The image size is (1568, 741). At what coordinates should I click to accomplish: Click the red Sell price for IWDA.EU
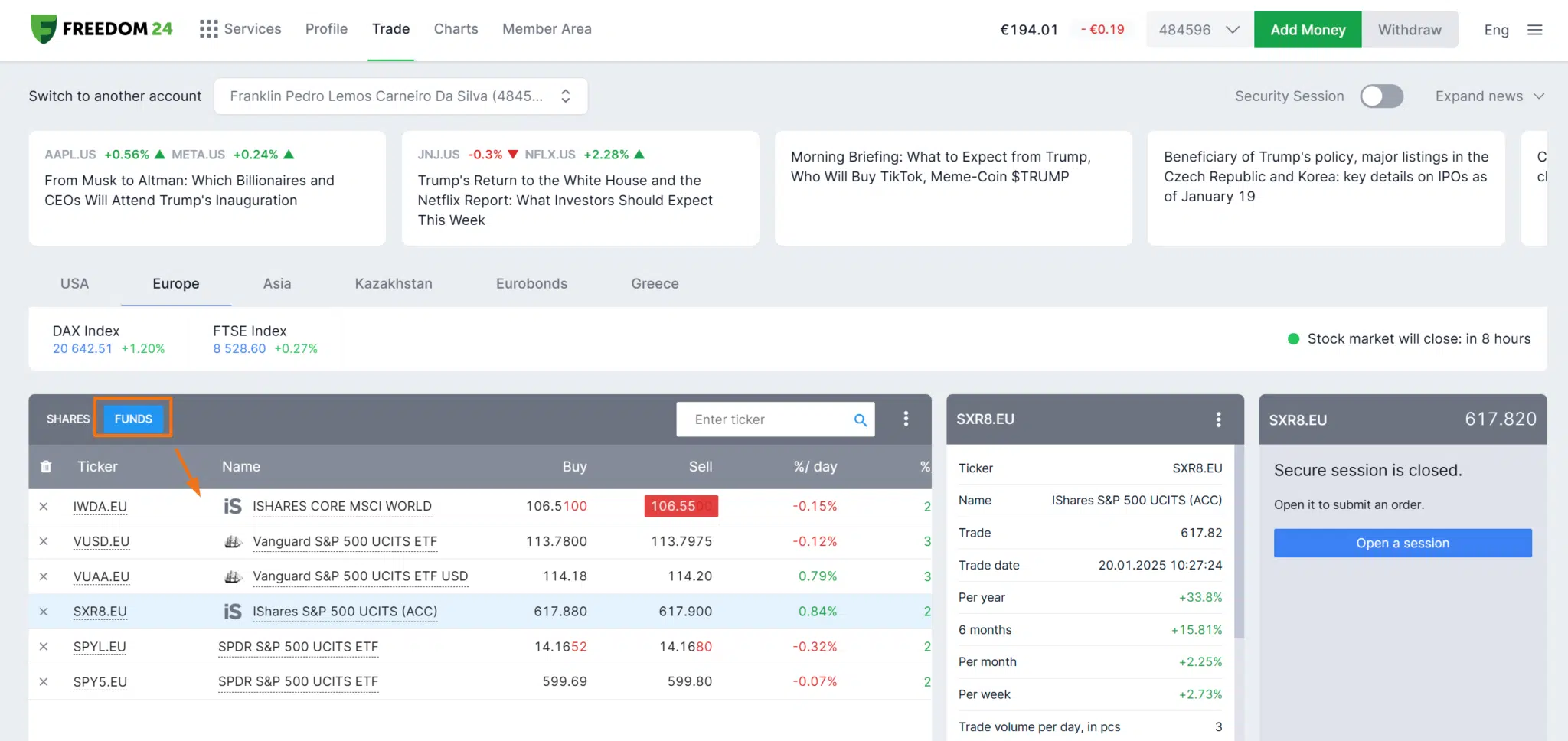pyautogui.click(x=680, y=506)
